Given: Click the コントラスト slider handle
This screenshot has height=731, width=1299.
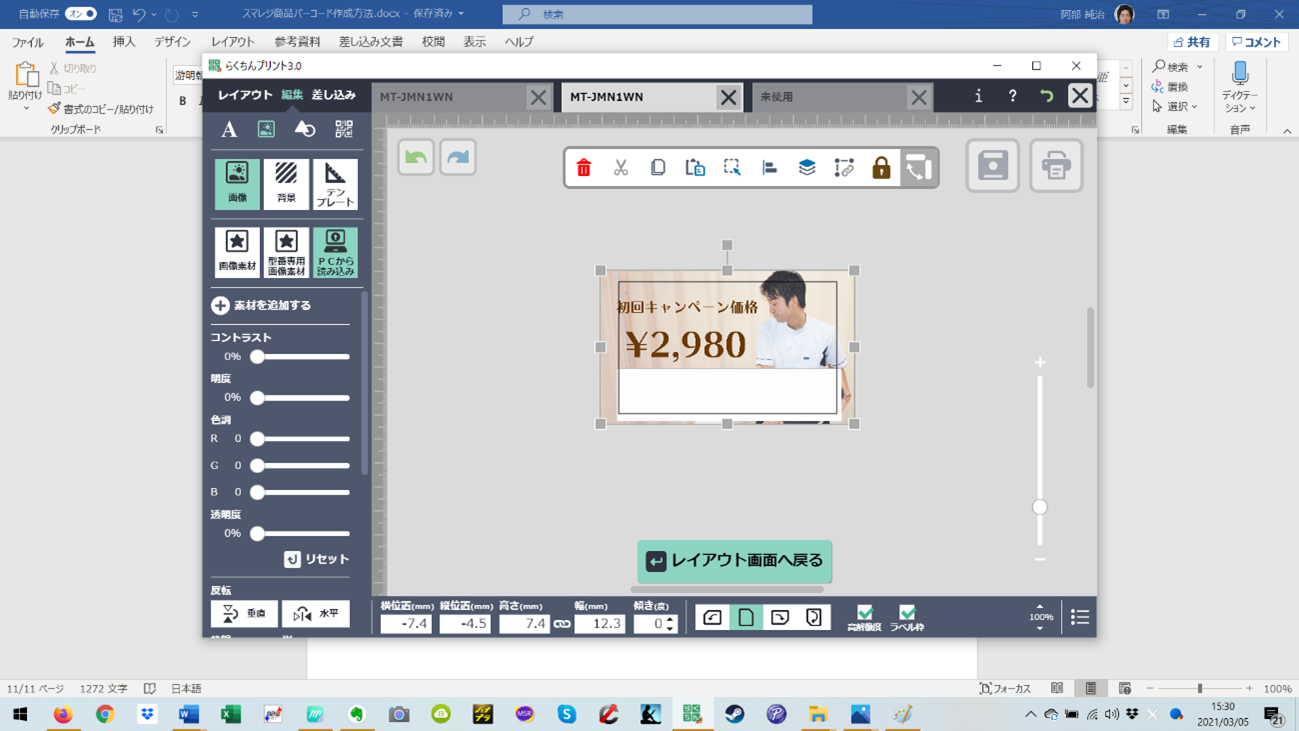Looking at the screenshot, I should click(x=257, y=357).
